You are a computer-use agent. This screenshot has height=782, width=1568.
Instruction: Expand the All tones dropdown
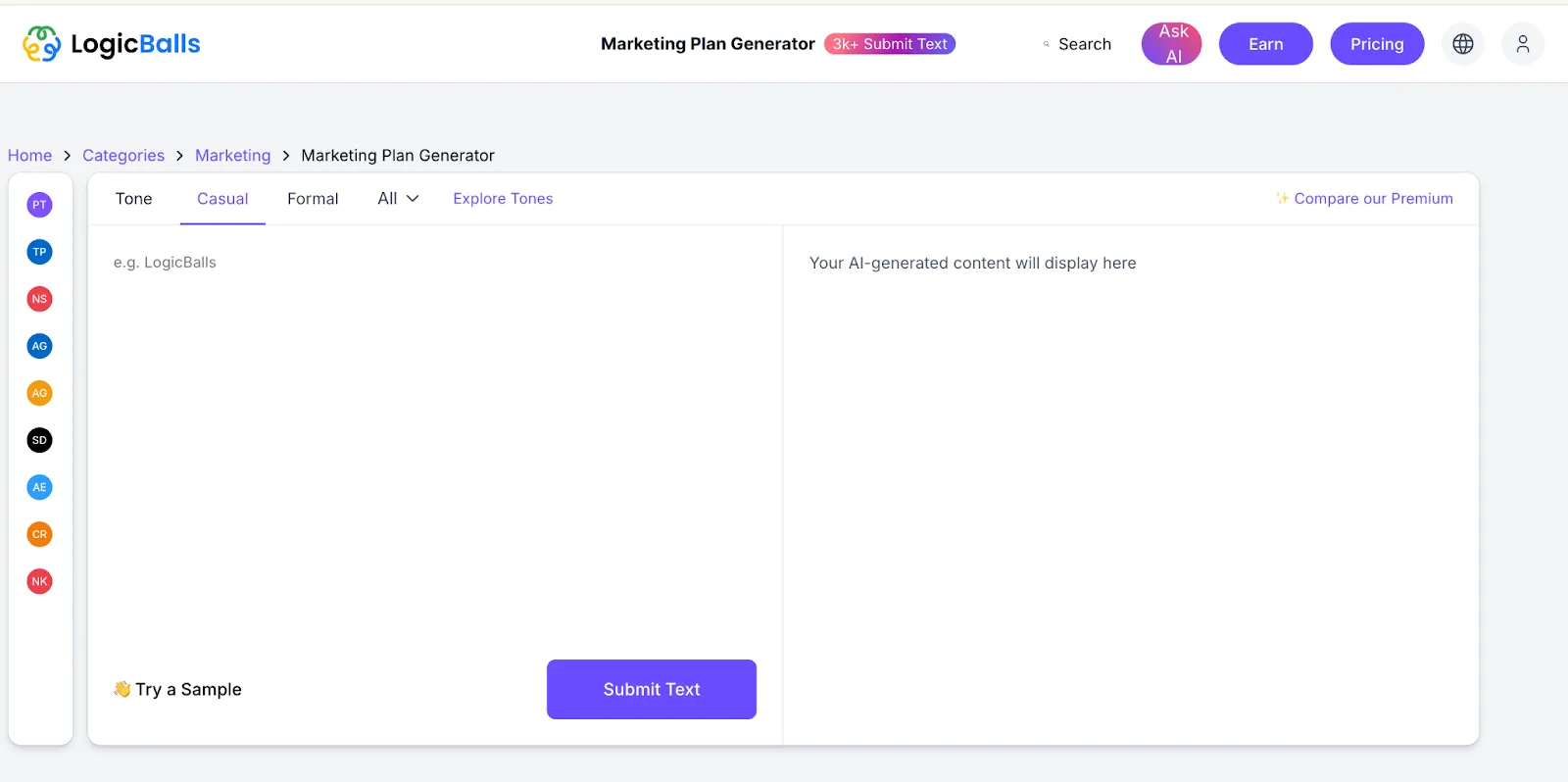pyautogui.click(x=398, y=199)
